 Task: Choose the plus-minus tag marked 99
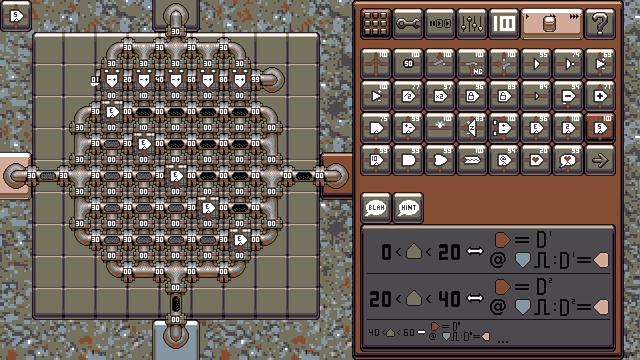point(408,127)
